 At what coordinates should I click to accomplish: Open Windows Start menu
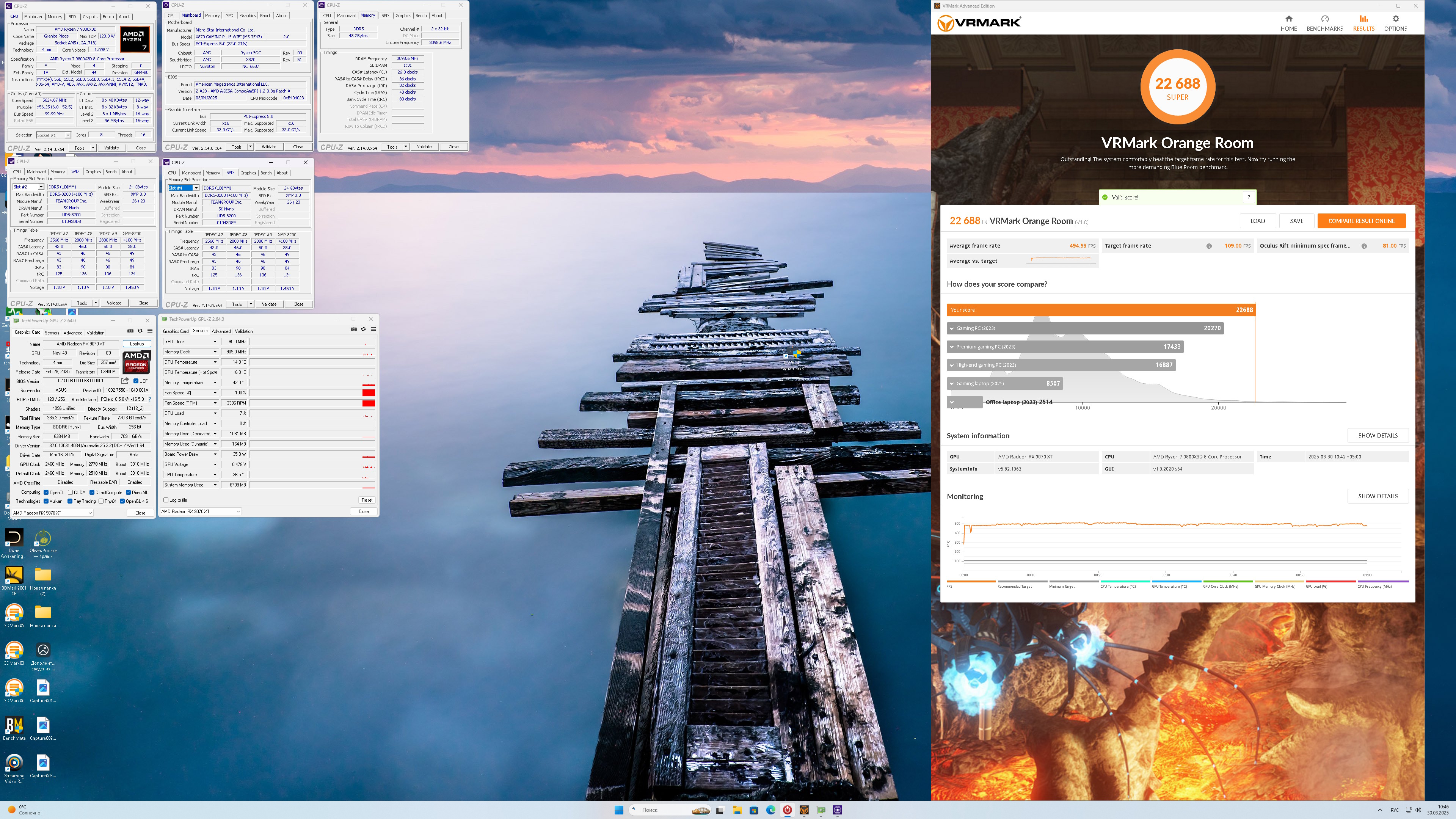click(x=618, y=810)
